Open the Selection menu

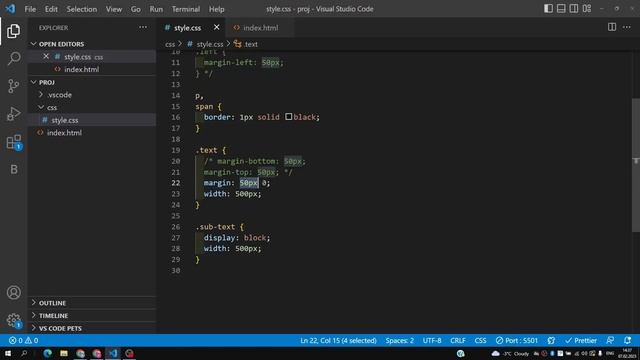coord(82,9)
